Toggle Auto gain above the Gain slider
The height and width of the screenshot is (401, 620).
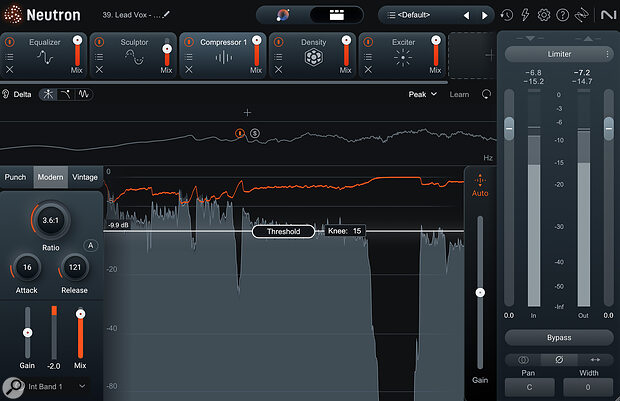480,185
